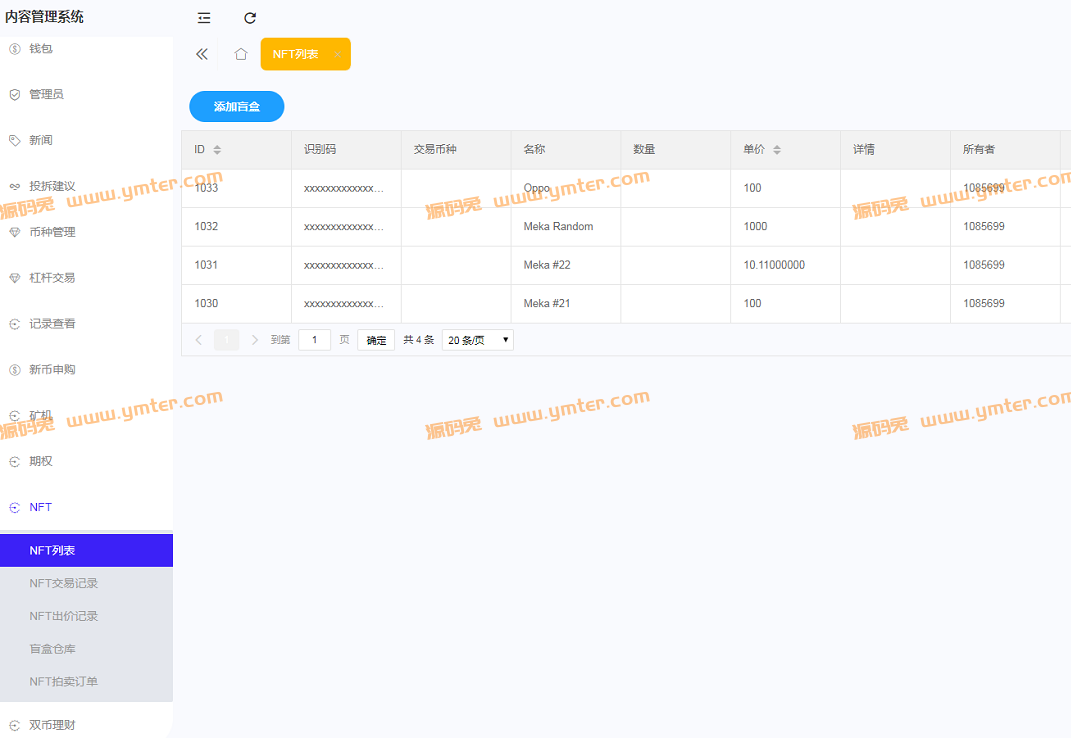Sort the table by ID column
Image resolution: width=1071 pixels, height=738 pixels.
tap(217, 150)
